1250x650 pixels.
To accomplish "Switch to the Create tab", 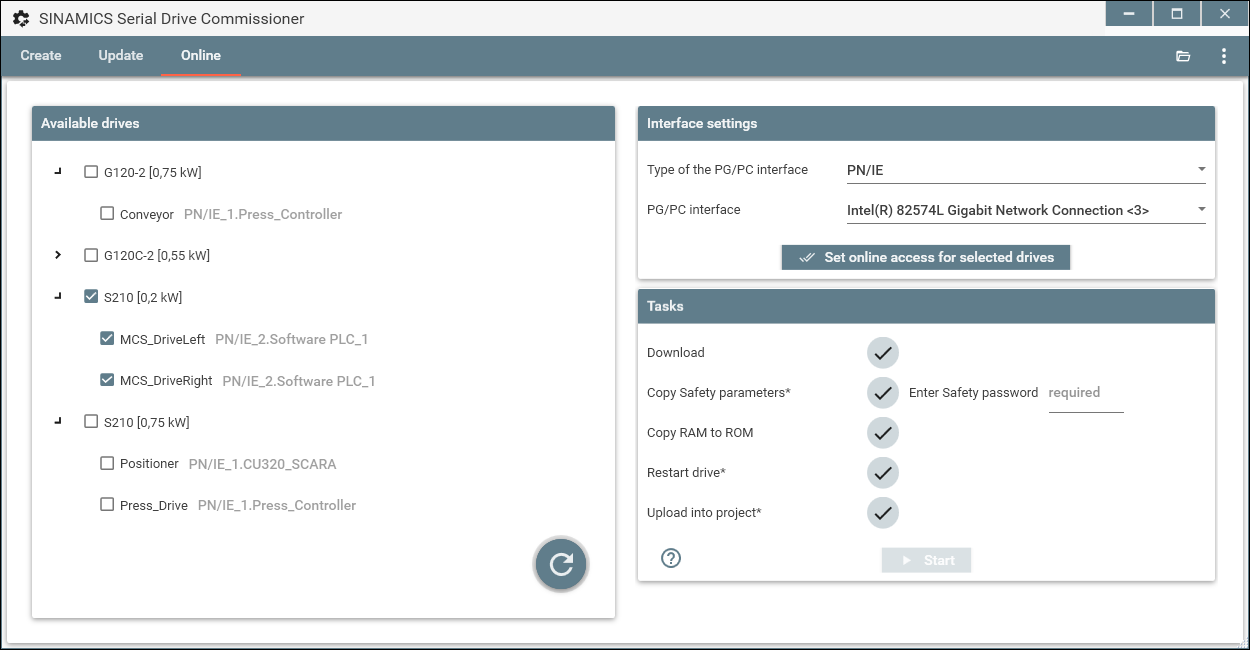I will [x=41, y=56].
